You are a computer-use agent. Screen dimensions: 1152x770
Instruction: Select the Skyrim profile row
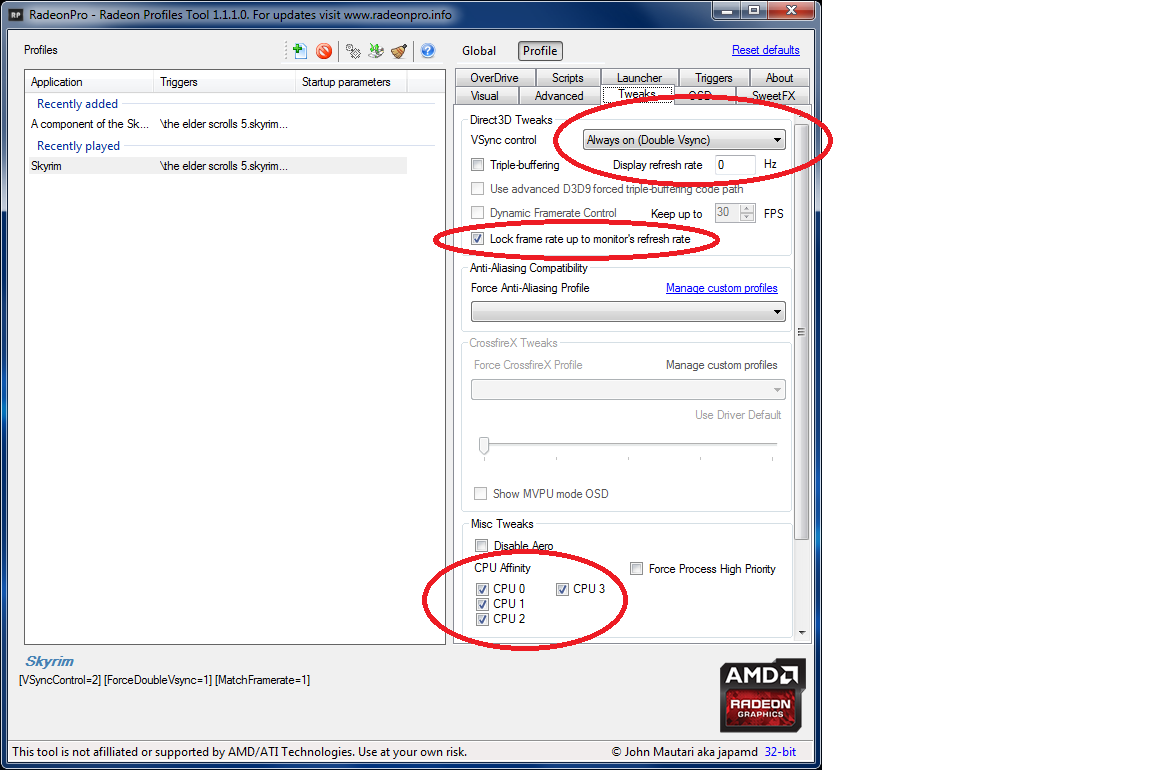pos(217,166)
